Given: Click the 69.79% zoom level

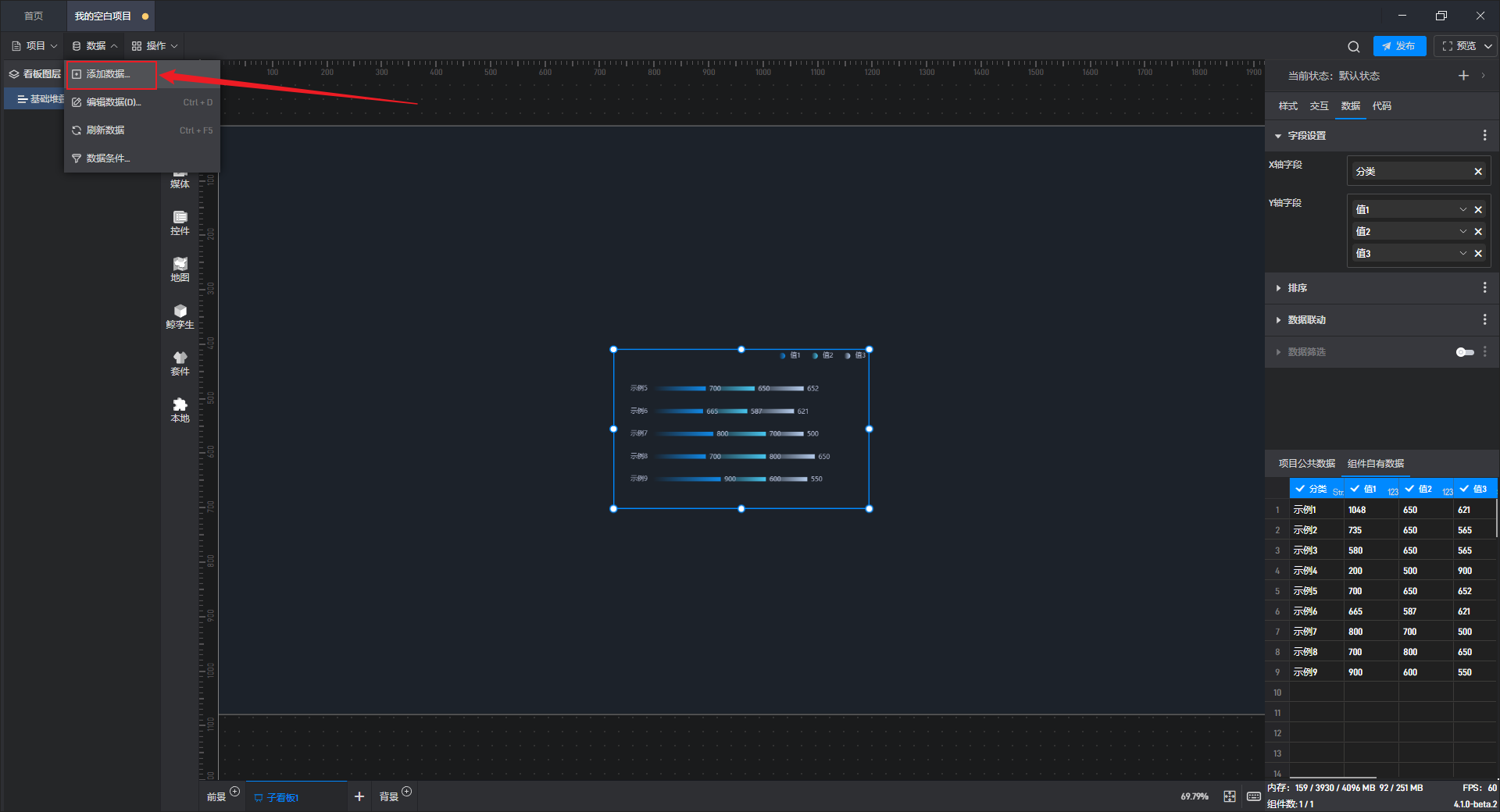Looking at the screenshot, I should 1194,797.
